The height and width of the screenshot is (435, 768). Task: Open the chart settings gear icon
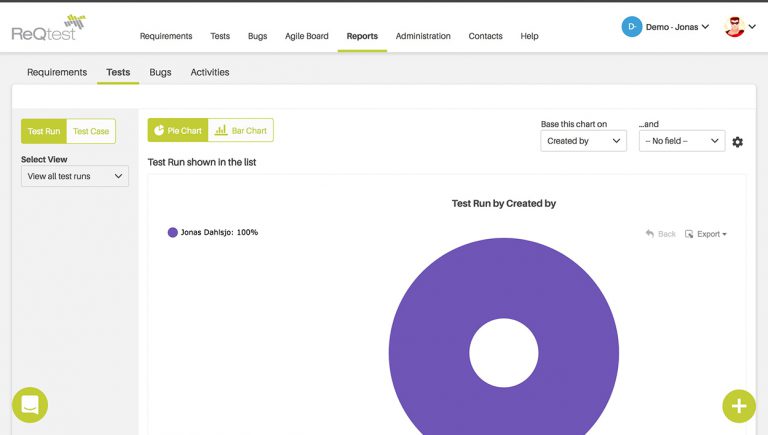click(737, 142)
